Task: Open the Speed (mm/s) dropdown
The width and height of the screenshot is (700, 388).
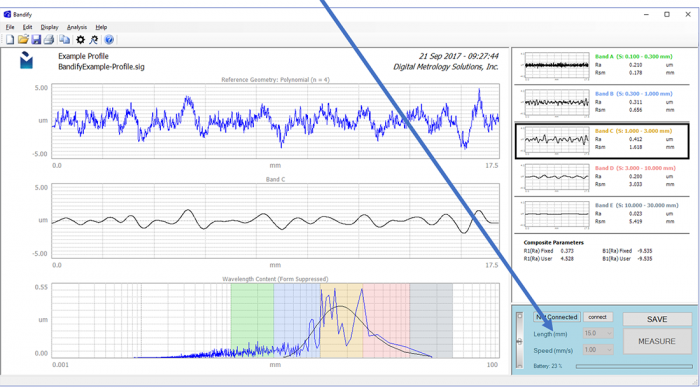Action: (598, 350)
